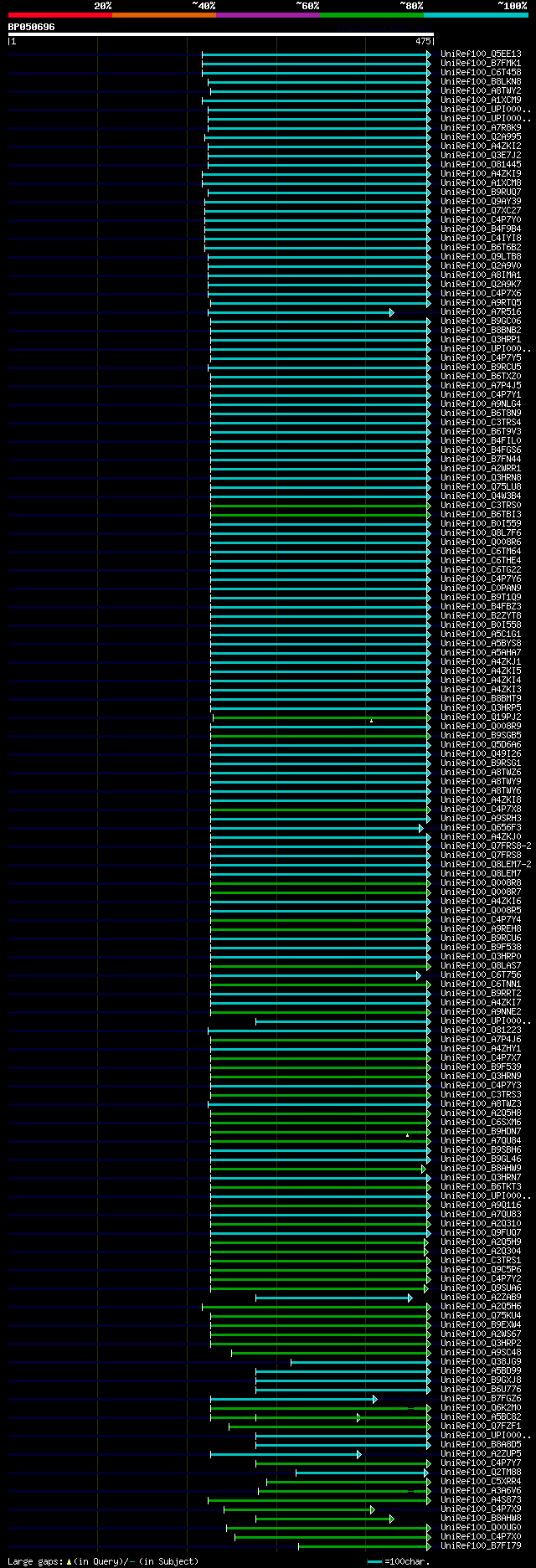Click the cyan 80–100% legend bar

click(x=475, y=15)
